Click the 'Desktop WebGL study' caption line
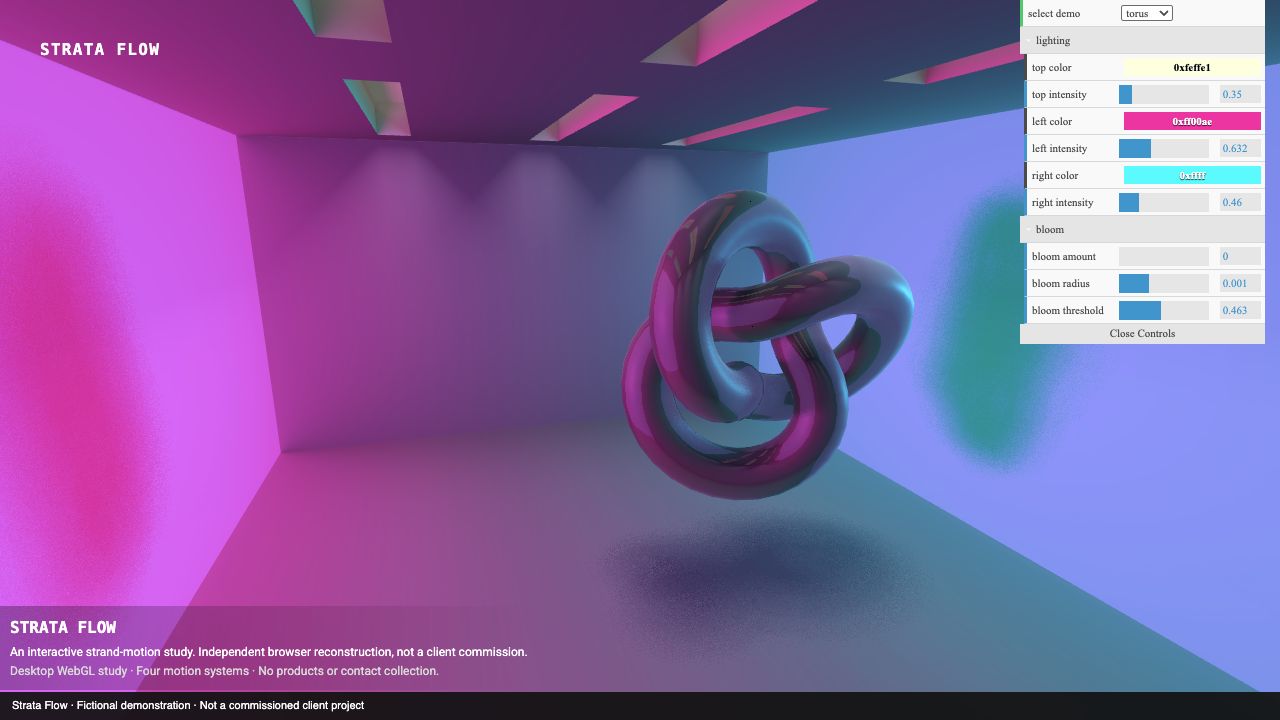This screenshot has height=720, width=1280. pyautogui.click(x=224, y=671)
